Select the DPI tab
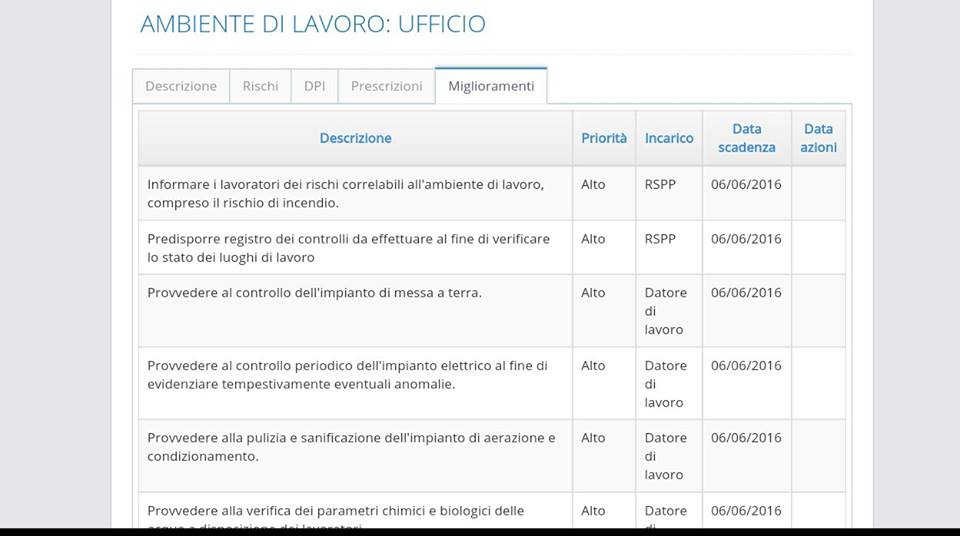960x536 pixels. click(315, 86)
